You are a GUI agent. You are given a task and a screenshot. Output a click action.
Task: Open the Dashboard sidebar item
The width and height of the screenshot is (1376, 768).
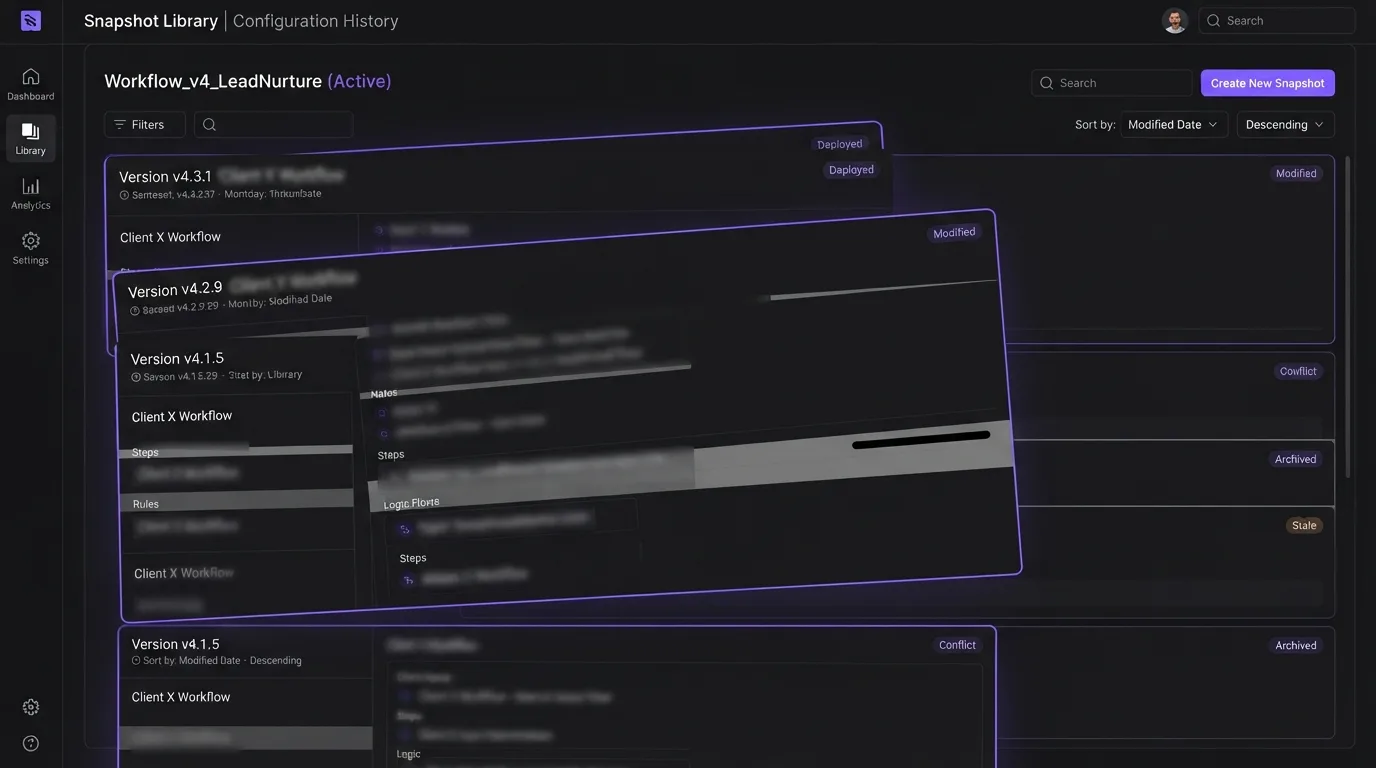[31, 85]
